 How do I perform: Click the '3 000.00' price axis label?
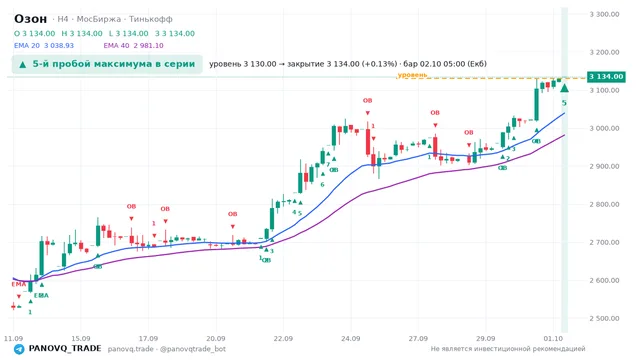[604, 128]
